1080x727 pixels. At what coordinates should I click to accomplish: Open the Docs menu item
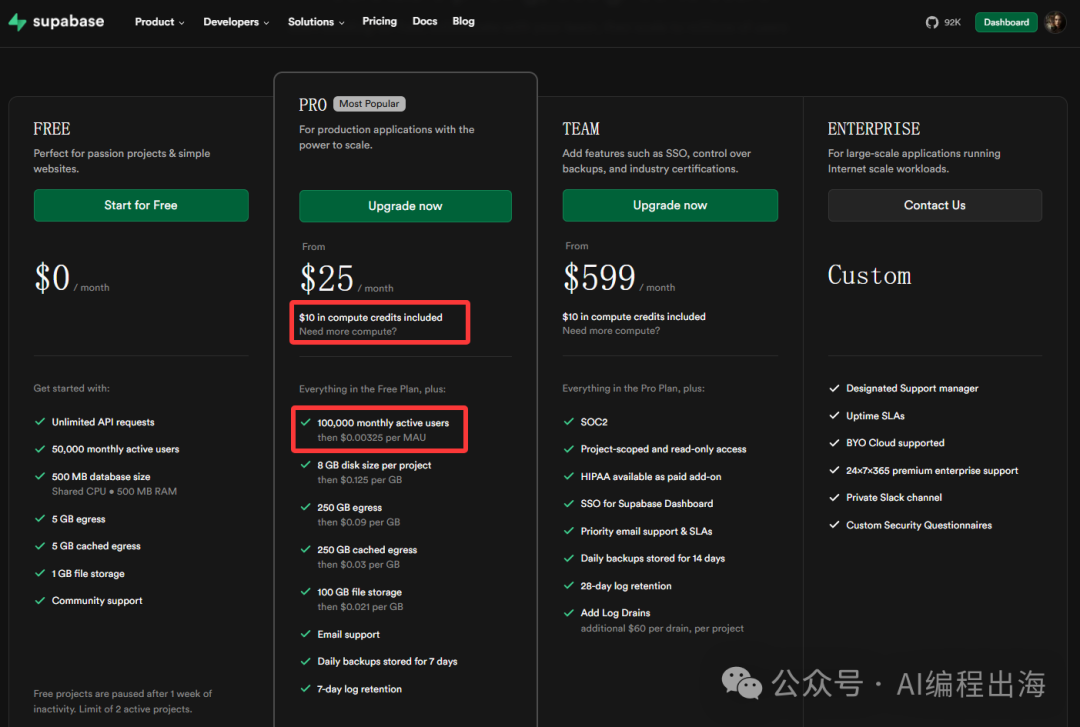coord(425,21)
